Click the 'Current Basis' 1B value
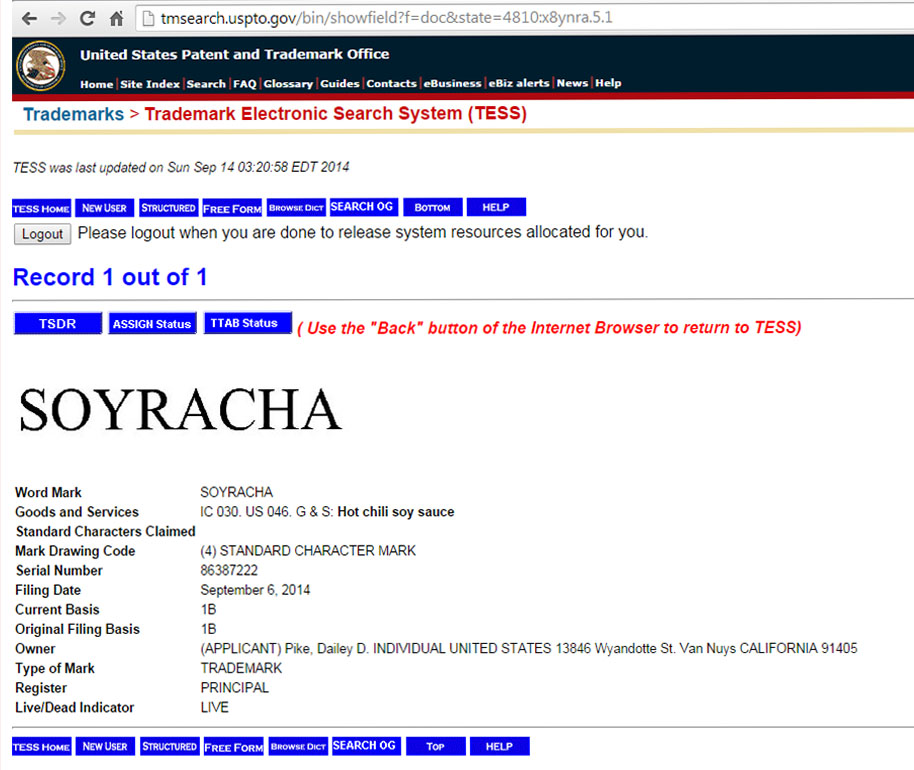Viewport: 914px width, 770px height. (209, 610)
